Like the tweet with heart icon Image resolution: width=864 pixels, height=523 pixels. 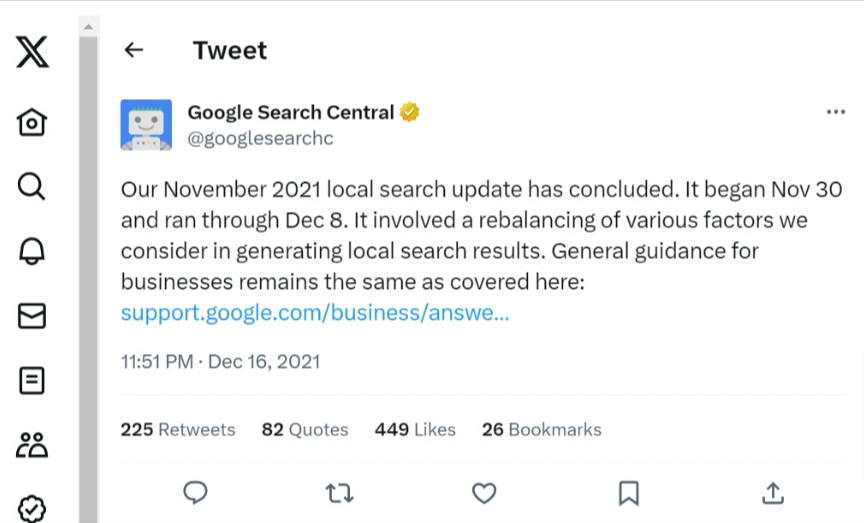[484, 492]
